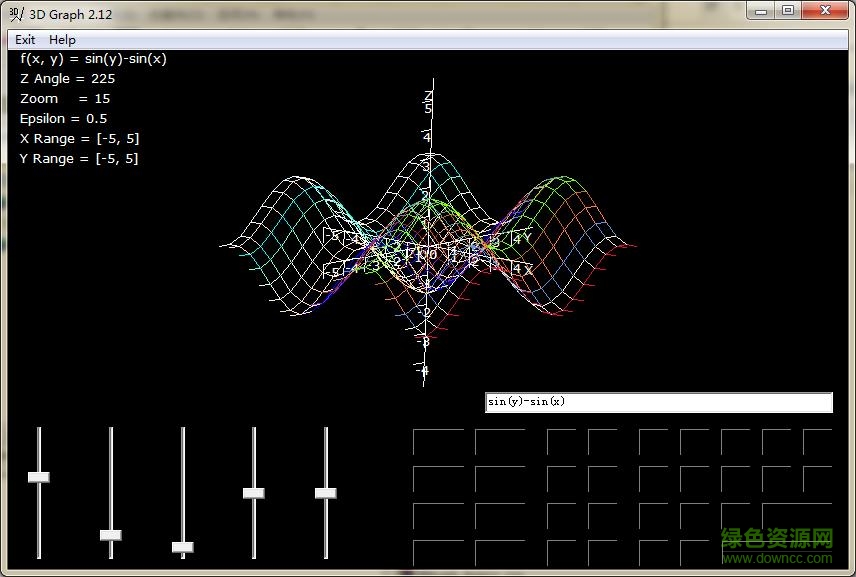Click the Z Angle = 225 status text
856x577 pixels.
coord(67,78)
